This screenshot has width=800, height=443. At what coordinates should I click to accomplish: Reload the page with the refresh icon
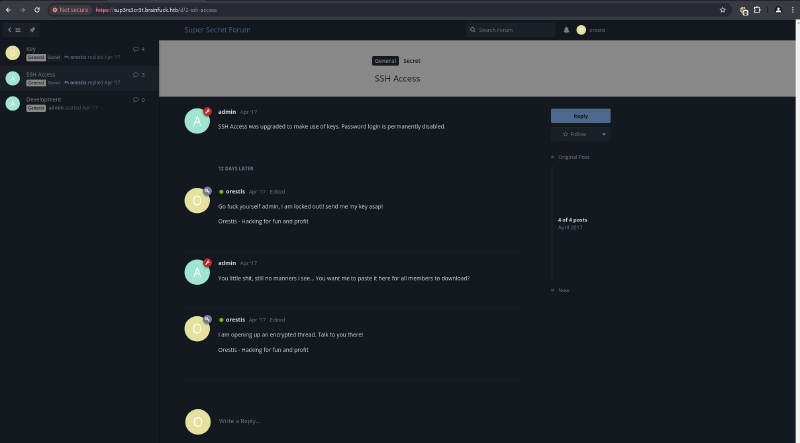pyautogui.click(x=37, y=10)
